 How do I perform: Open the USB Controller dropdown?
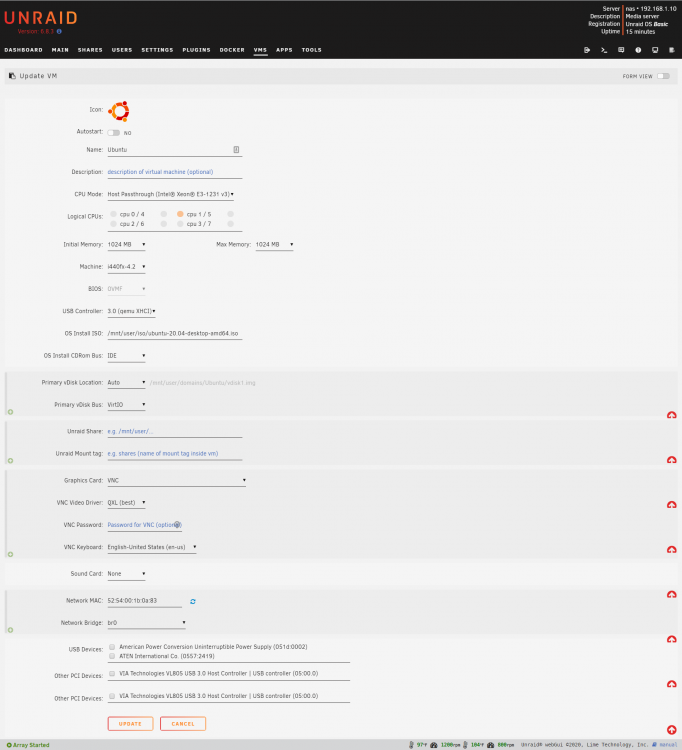[132, 311]
